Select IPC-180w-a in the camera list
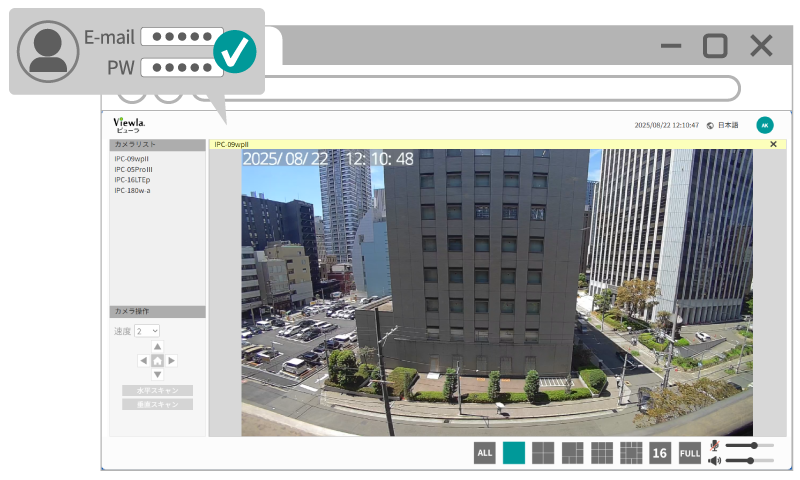Viewport: 800px width, 480px height. 132,190
